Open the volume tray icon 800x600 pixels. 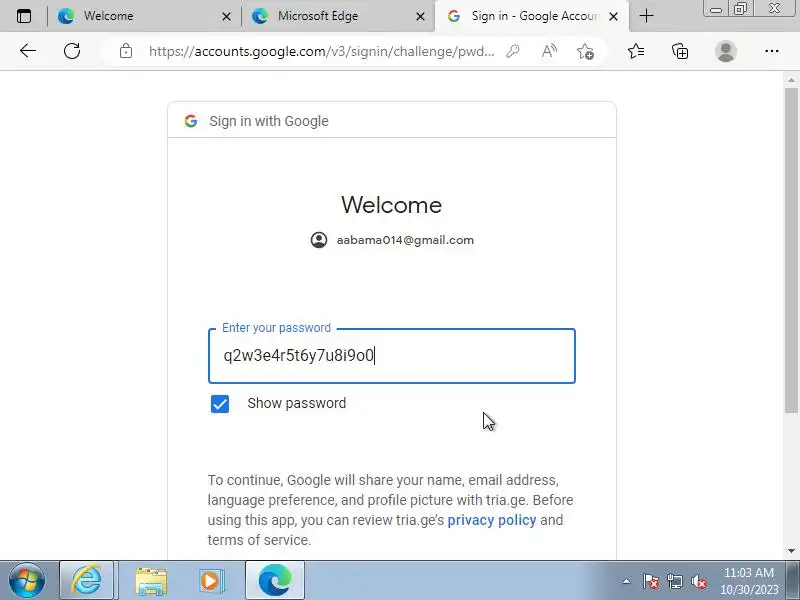[x=698, y=581]
